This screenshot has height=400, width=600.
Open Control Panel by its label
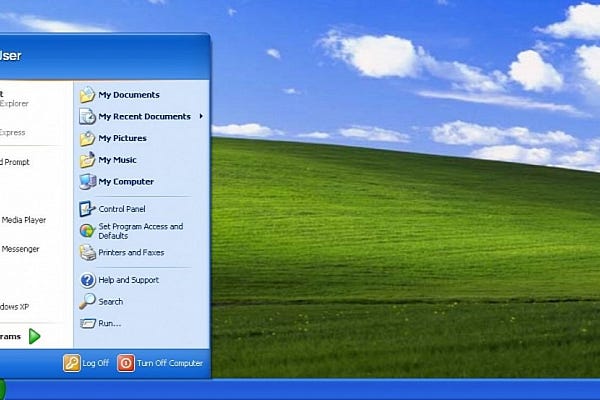tap(122, 209)
